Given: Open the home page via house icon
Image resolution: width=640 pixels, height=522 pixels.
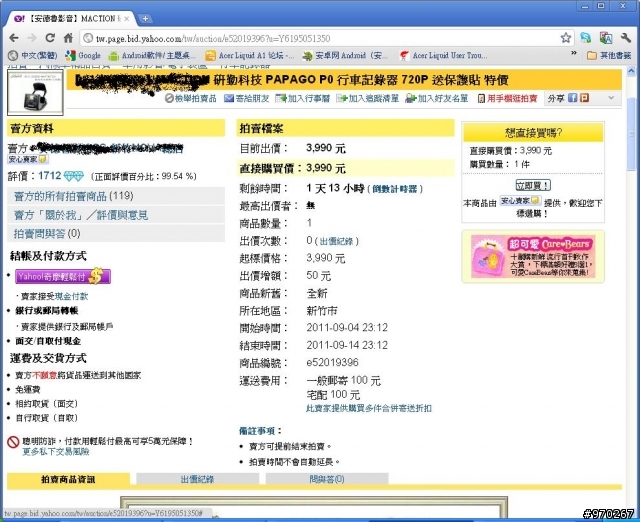Looking at the screenshot, I should point(68,38).
